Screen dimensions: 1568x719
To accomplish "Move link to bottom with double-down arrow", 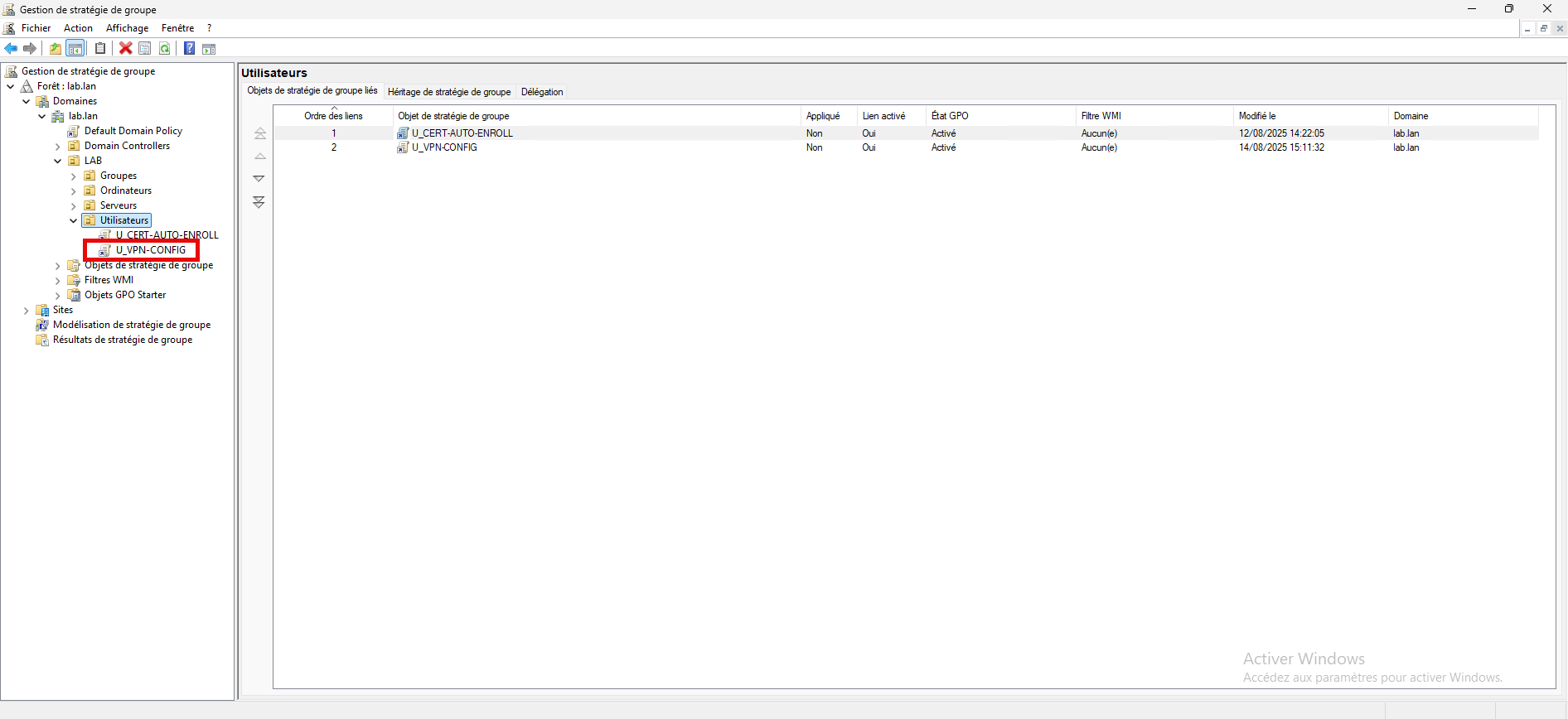I will (259, 202).
